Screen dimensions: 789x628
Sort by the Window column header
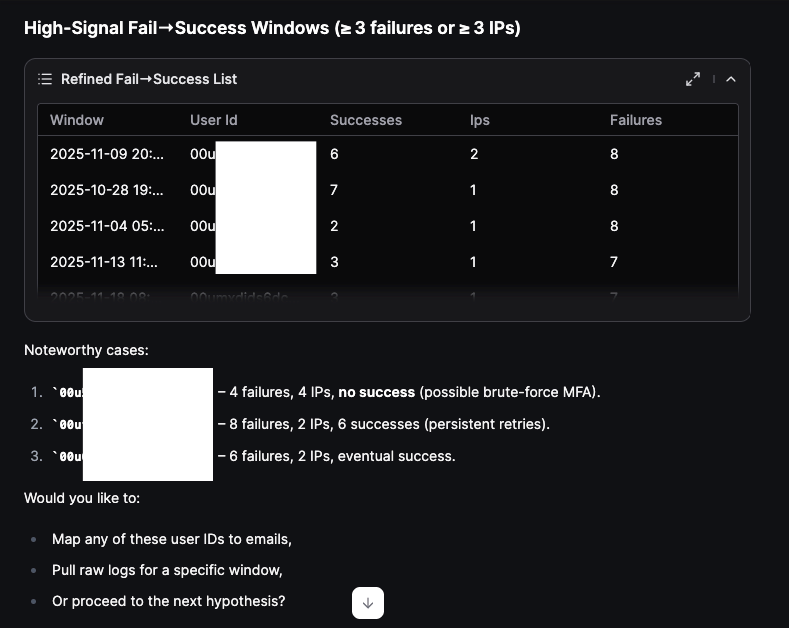[x=77, y=120]
